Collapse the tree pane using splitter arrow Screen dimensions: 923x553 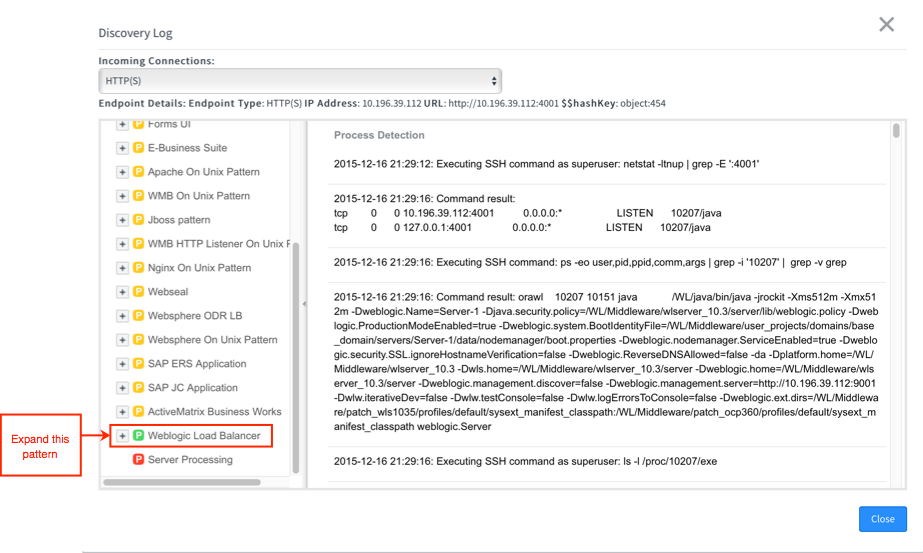tap(304, 304)
